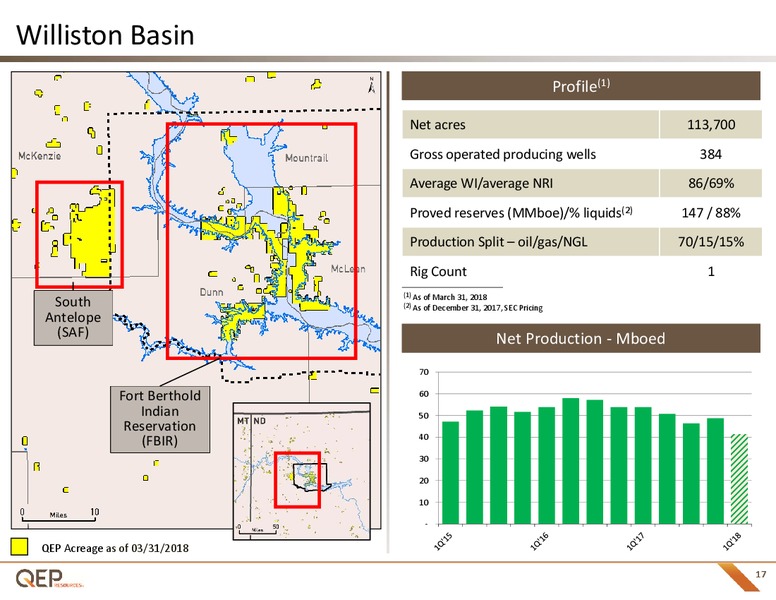Select the Fort Berthold Indian Reservation label
The width and height of the screenshot is (776, 600).
pyautogui.click(x=160, y=419)
